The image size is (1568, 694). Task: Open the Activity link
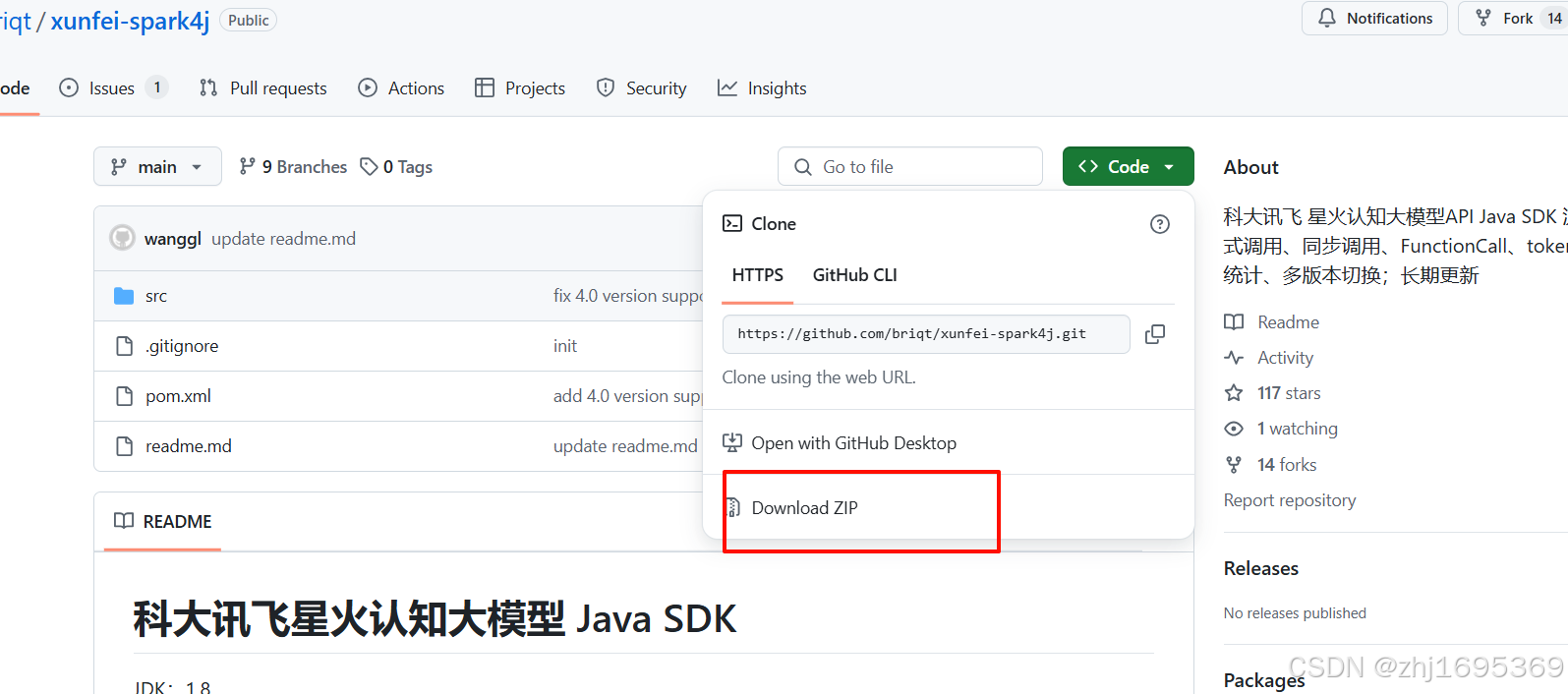(x=1285, y=358)
